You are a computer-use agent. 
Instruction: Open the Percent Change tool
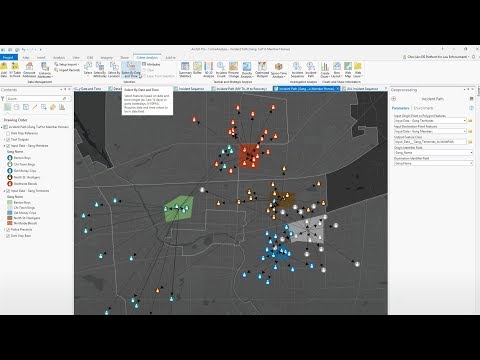233,69
